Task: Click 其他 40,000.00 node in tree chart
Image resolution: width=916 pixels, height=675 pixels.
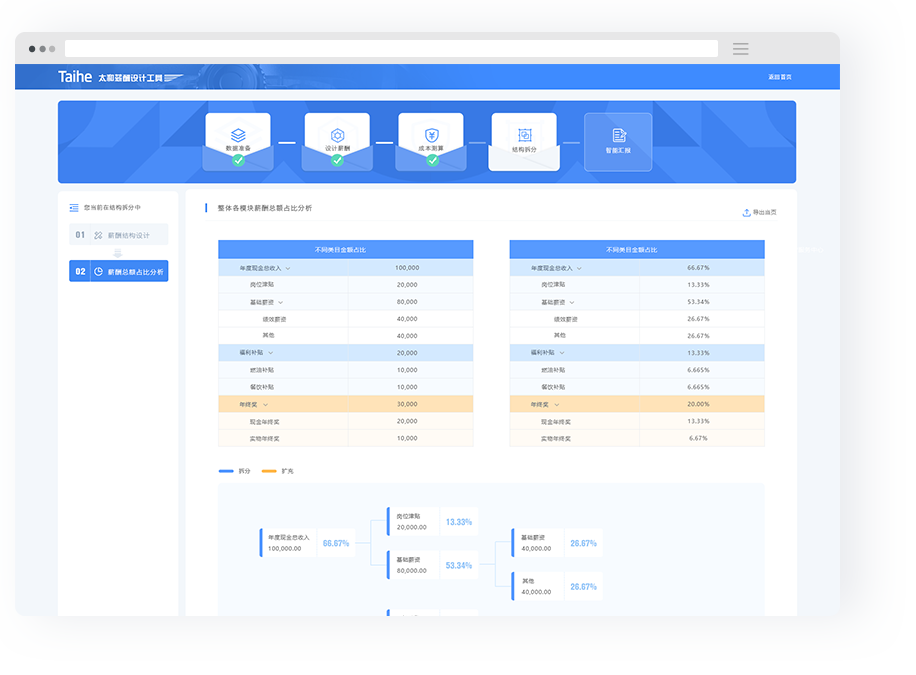Action: (x=557, y=586)
